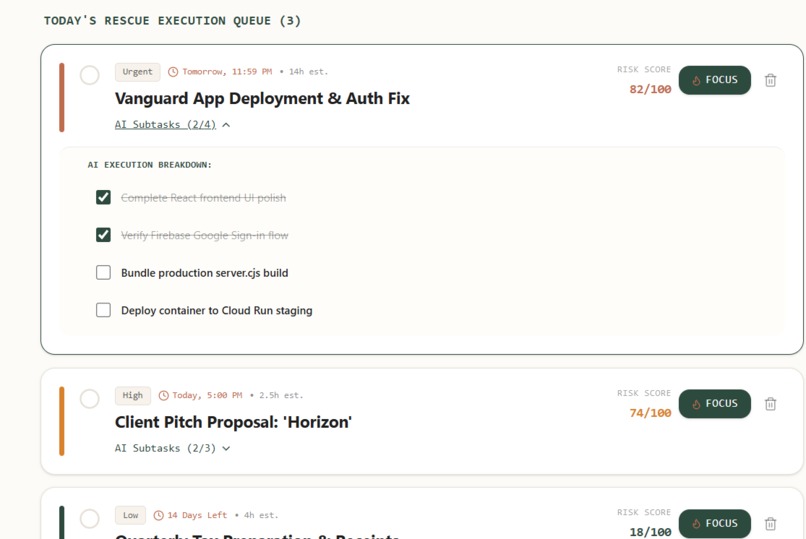Click the 74/100 risk score value
This screenshot has width=806, height=539.
click(x=650, y=413)
